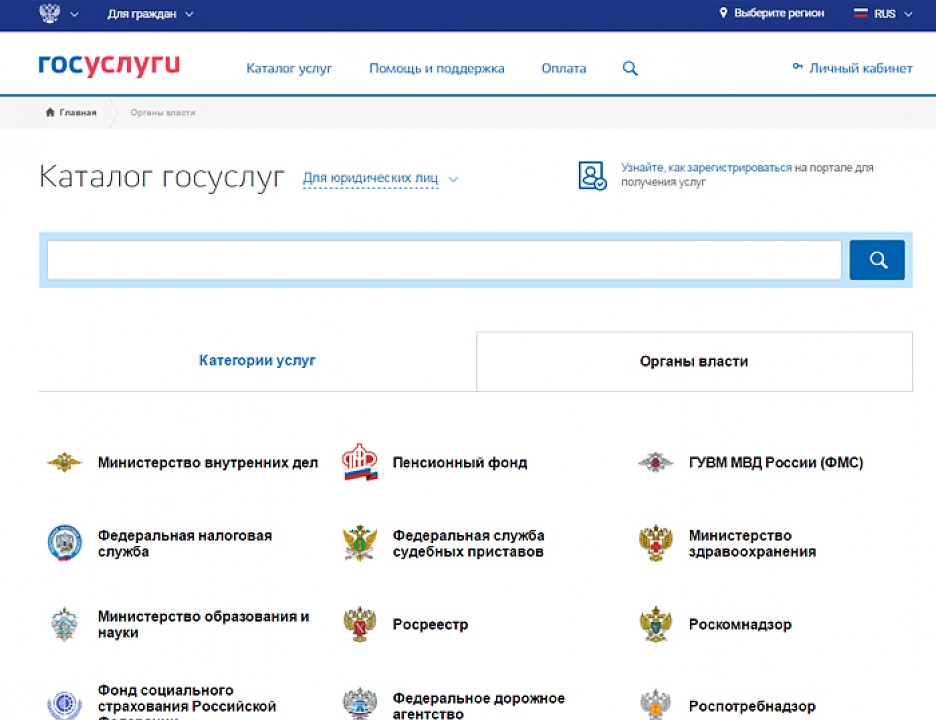The width and height of the screenshot is (936, 720).
Task: Click the Министерство здравоохранения emblem
Action: tap(655, 543)
